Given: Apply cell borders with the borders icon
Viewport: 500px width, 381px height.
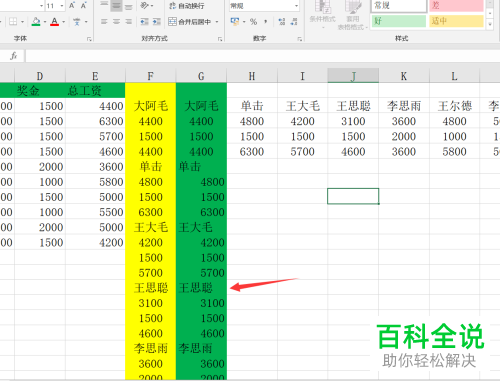Looking at the screenshot, I should coord(13,22).
